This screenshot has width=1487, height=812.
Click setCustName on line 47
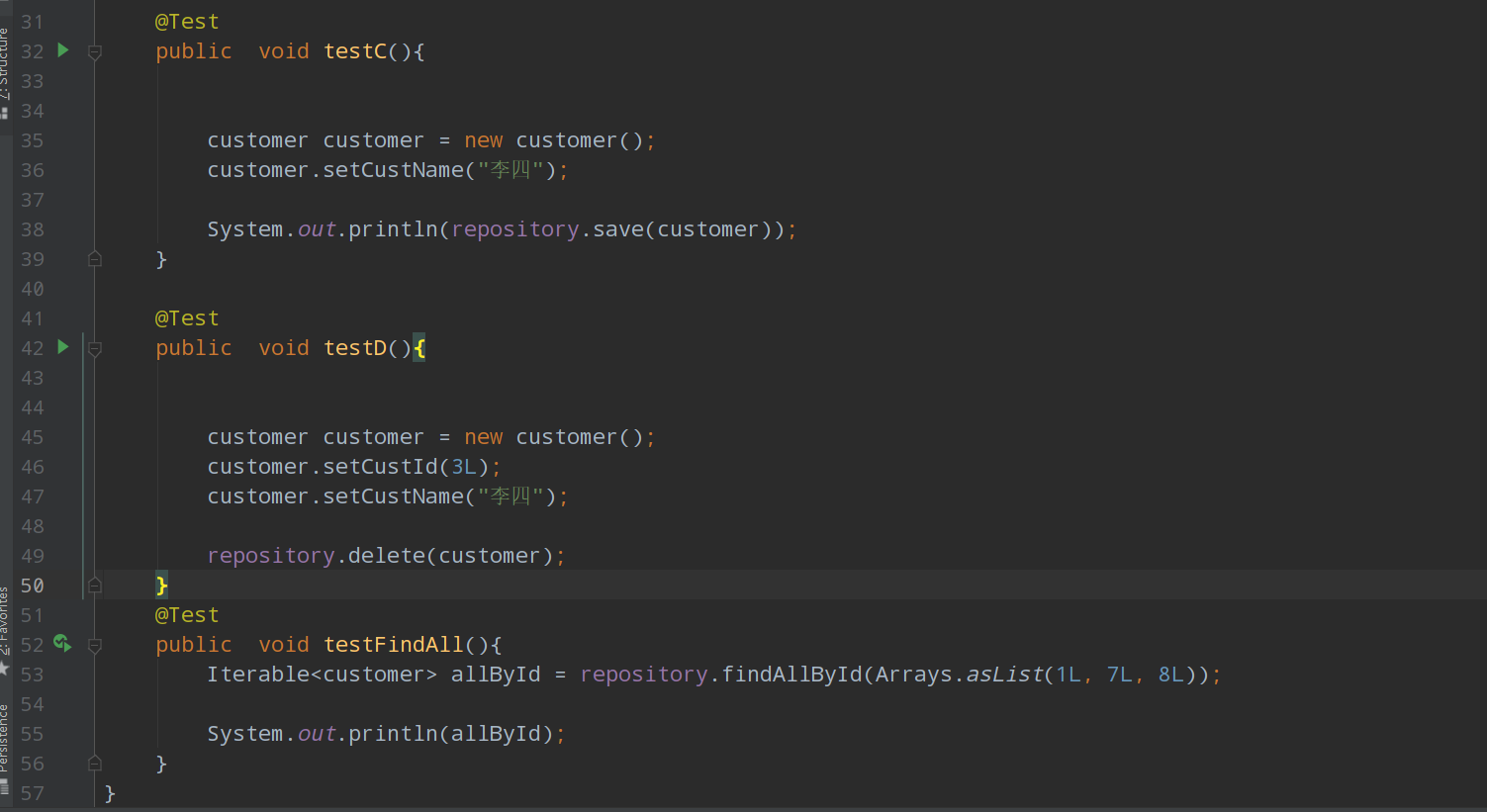click(394, 496)
